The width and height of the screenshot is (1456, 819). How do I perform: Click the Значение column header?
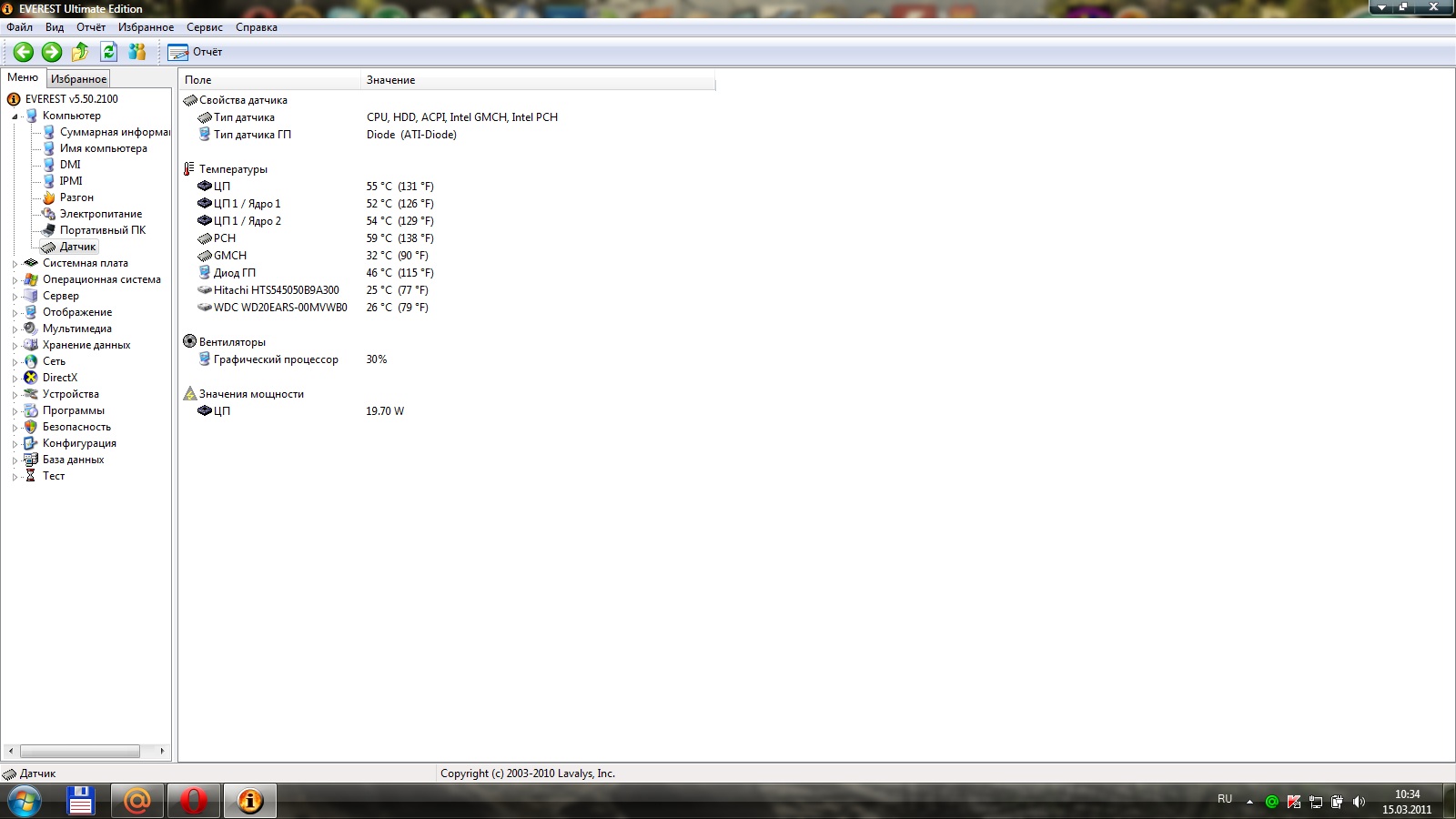point(538,80)
